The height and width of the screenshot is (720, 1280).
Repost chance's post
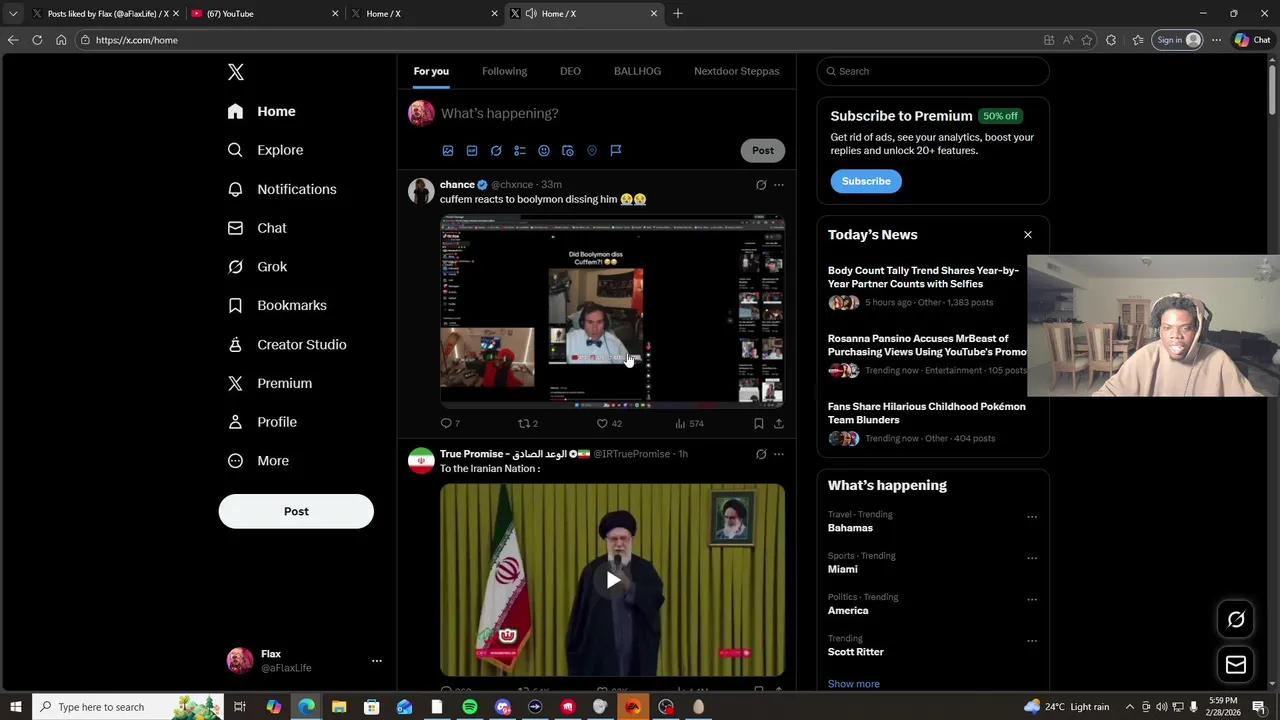tap(528, 424)
